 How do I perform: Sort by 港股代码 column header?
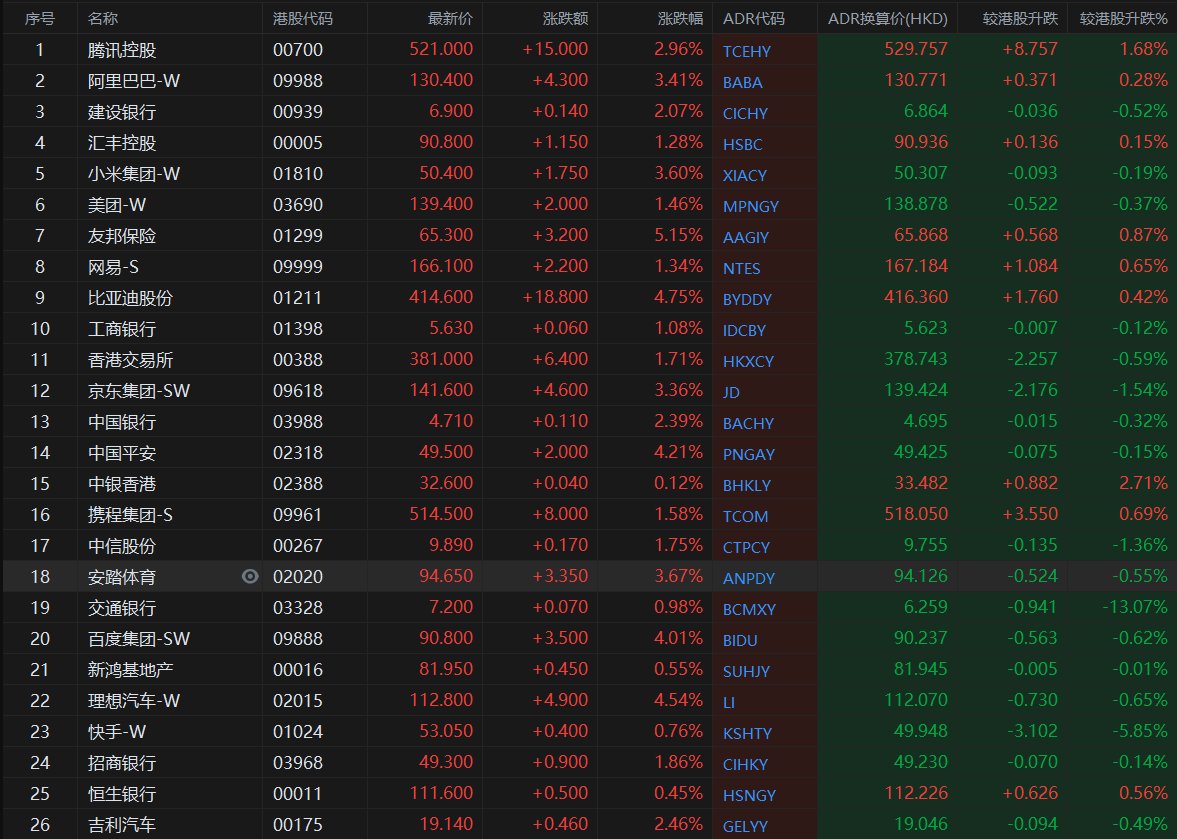(x=303, y=19)
